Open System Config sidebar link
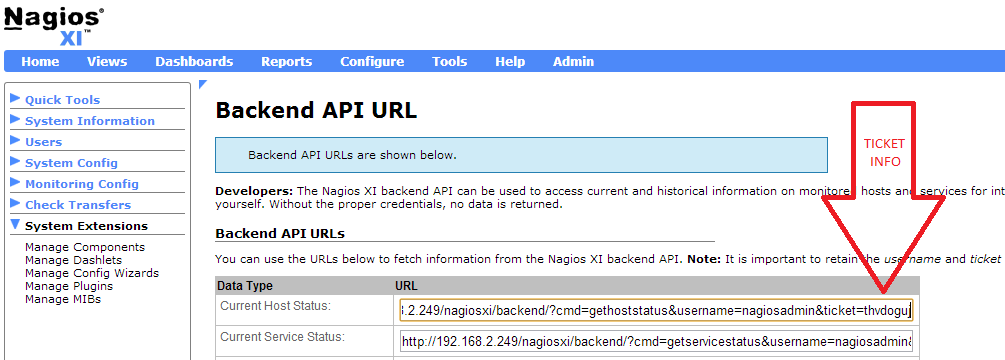 click(x=71, y=163)
